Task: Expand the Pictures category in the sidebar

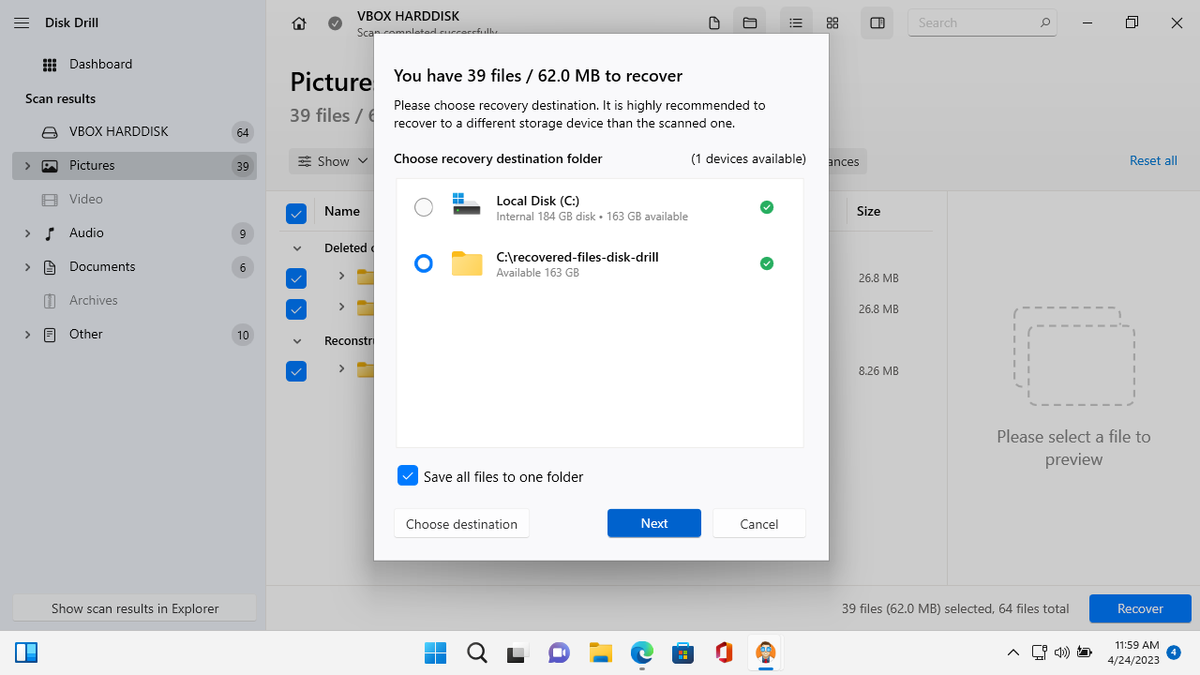Action: [x=27, y=166]
